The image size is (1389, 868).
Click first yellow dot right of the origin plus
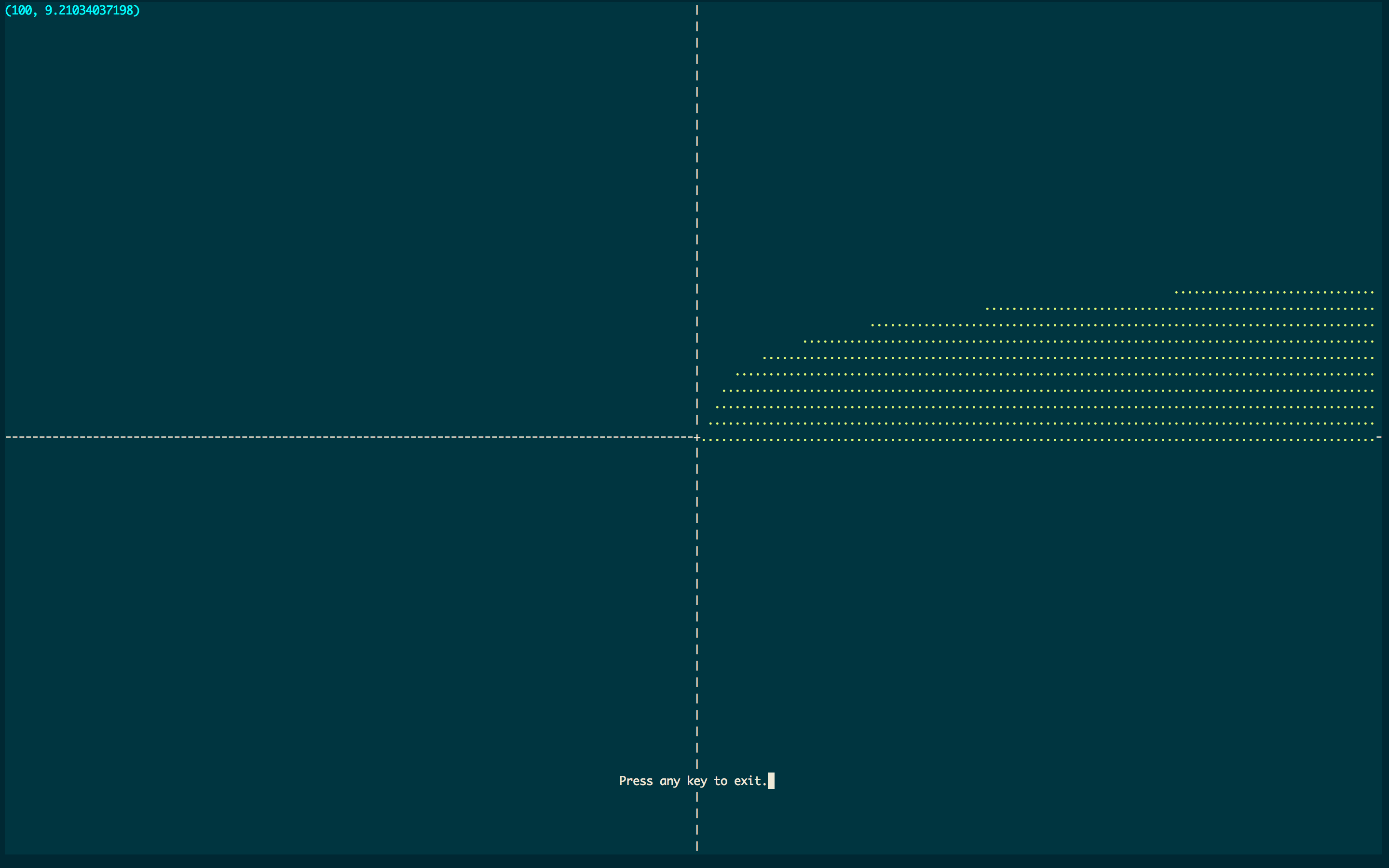coord(704,440)
